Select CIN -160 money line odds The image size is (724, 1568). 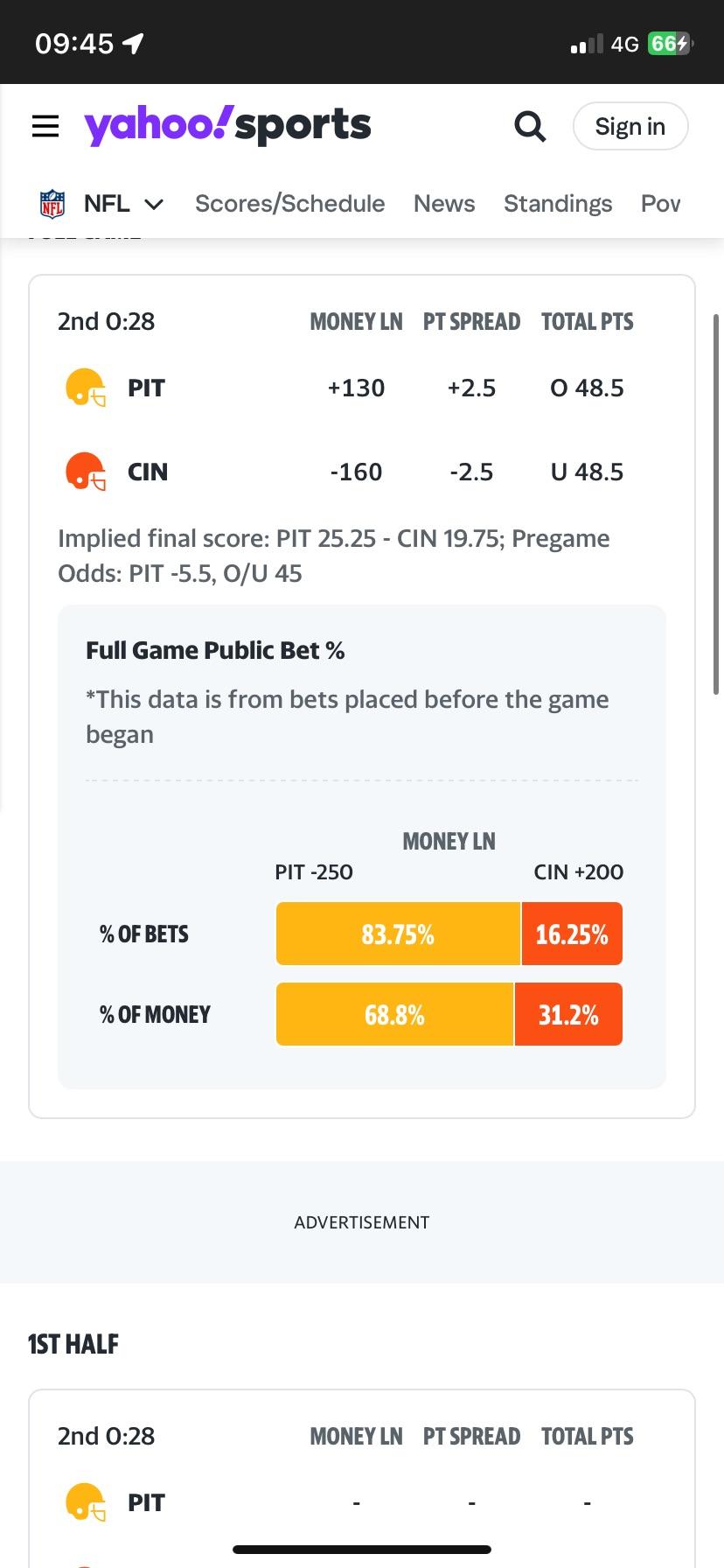356,472
